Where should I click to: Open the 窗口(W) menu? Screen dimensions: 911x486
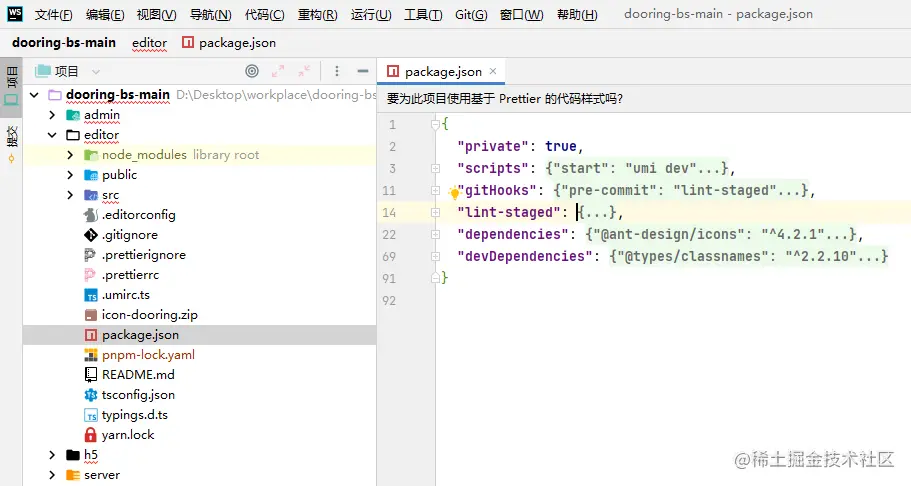522,15
